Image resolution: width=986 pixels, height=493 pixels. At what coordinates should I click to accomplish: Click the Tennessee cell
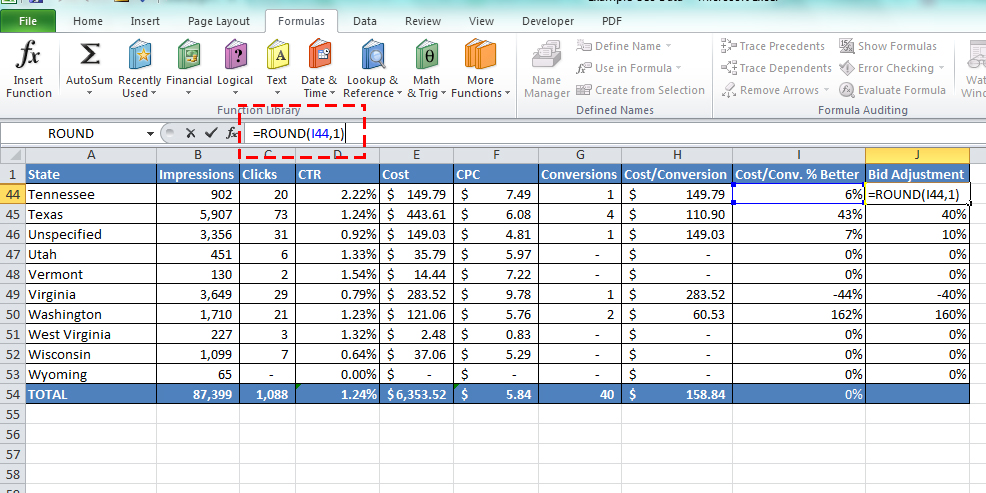tap(91, 194)
